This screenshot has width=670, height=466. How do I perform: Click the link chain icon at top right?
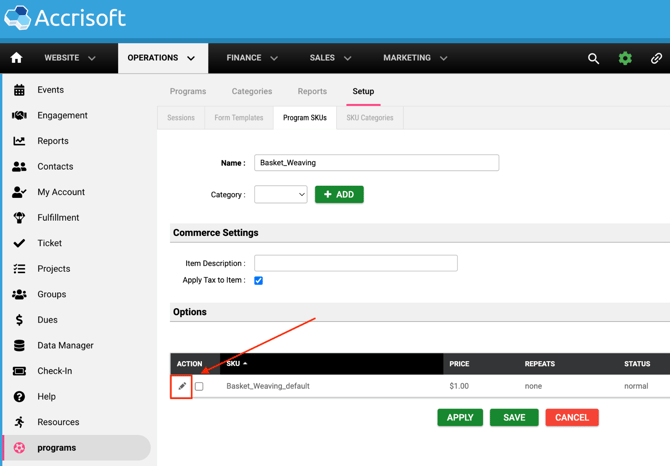(656, 59)
